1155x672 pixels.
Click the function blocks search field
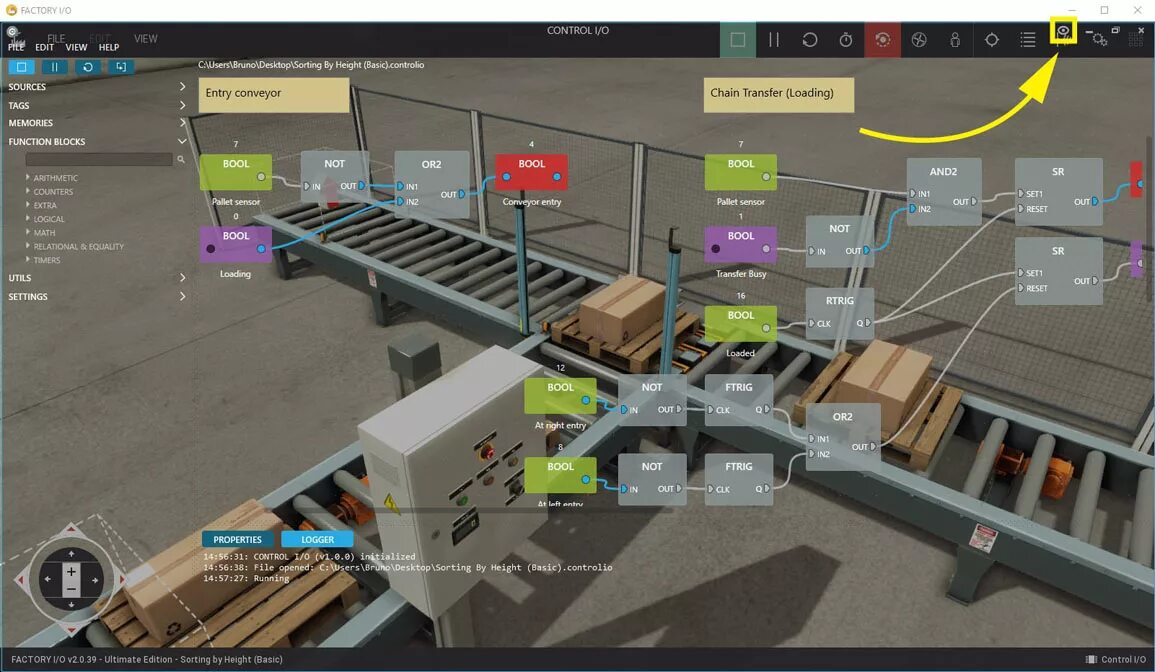point(99,159)
